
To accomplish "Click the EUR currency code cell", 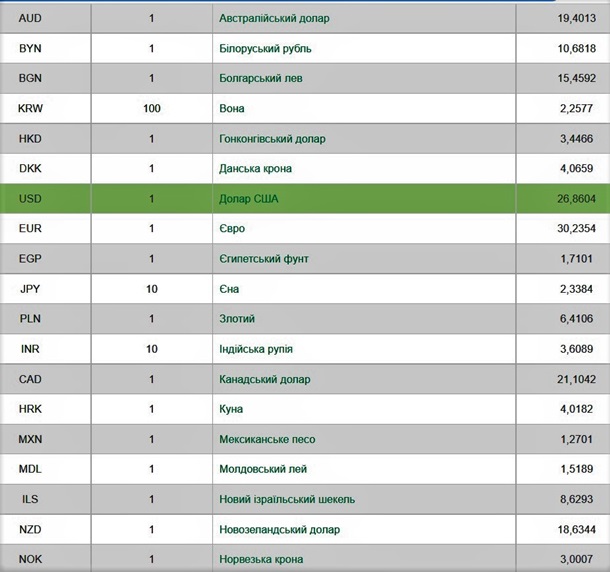I will [x=30, y=229].
